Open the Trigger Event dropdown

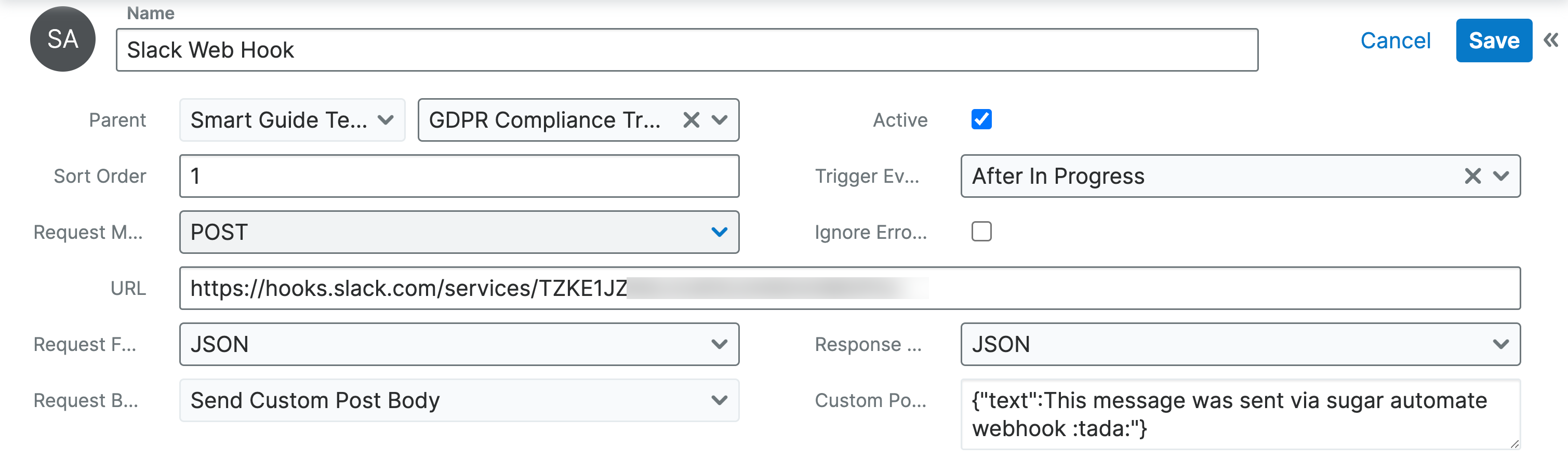coord(1501,176)
